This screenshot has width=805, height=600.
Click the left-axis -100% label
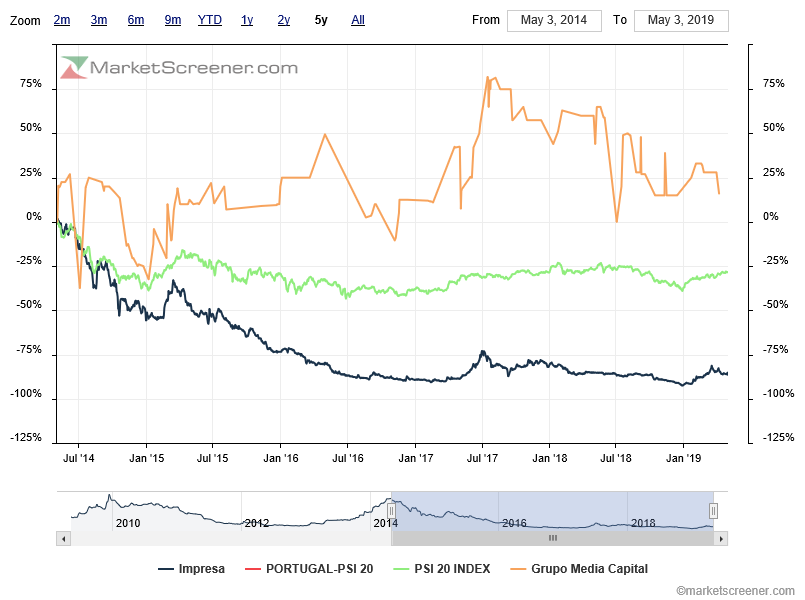tap(26, 394)
